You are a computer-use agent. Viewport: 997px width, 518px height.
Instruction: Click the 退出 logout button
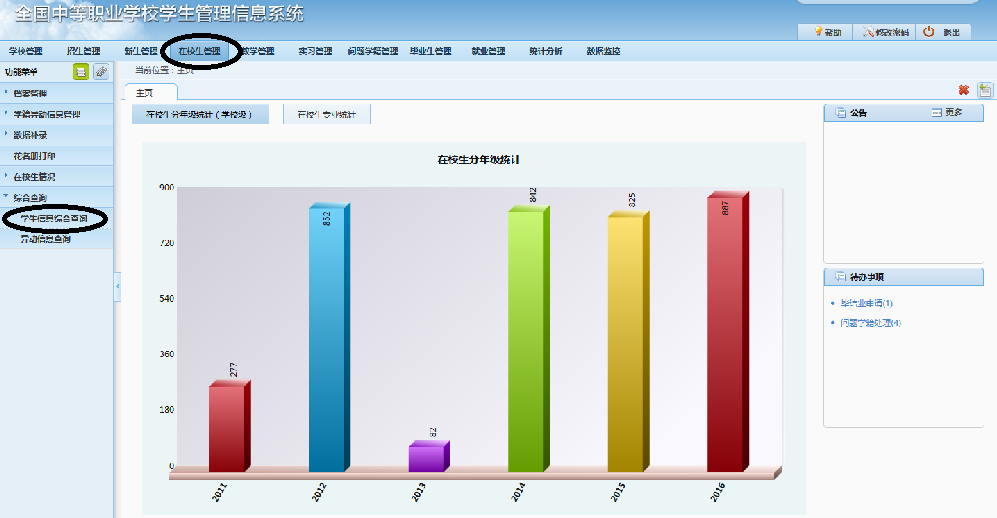click(x=942, y=32)
